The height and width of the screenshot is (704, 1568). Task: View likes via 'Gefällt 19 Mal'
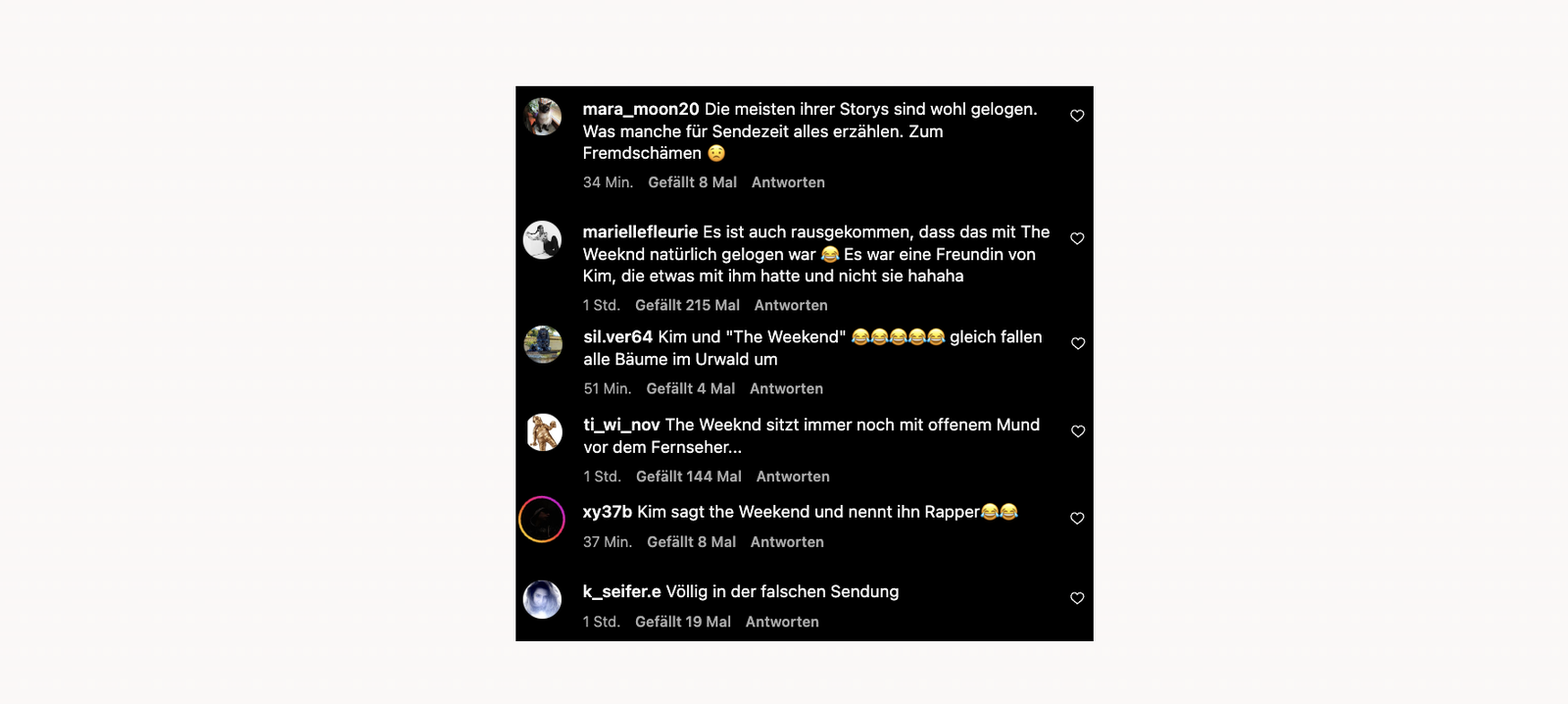coord(683,621)
